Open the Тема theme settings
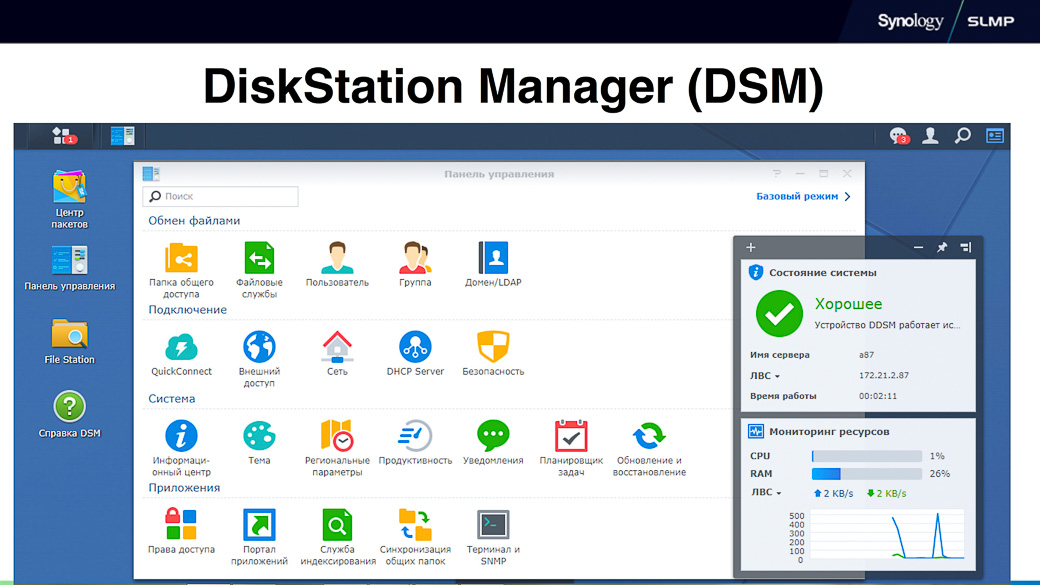1040x585 pixels. pyautogui.click(x=259, y=442)
